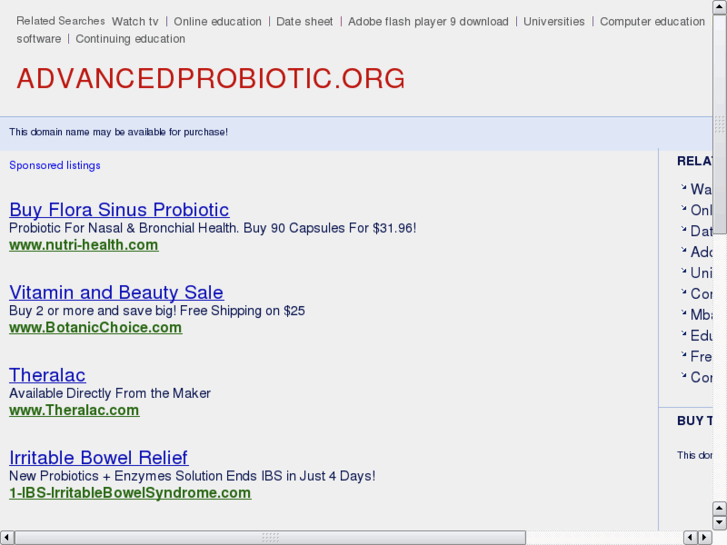The width and height of the screenshot is (727, 545).
Task: Click the ADVANCEDPROBIOTIC.ORG site title
Action: click(x=211, y=78)
